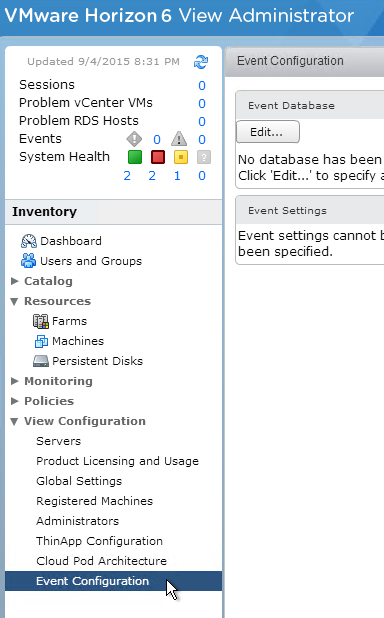Screen dimensions: 384x618
Task: Click the Persistent Disks drive icon
Action: tap(41, 361)
